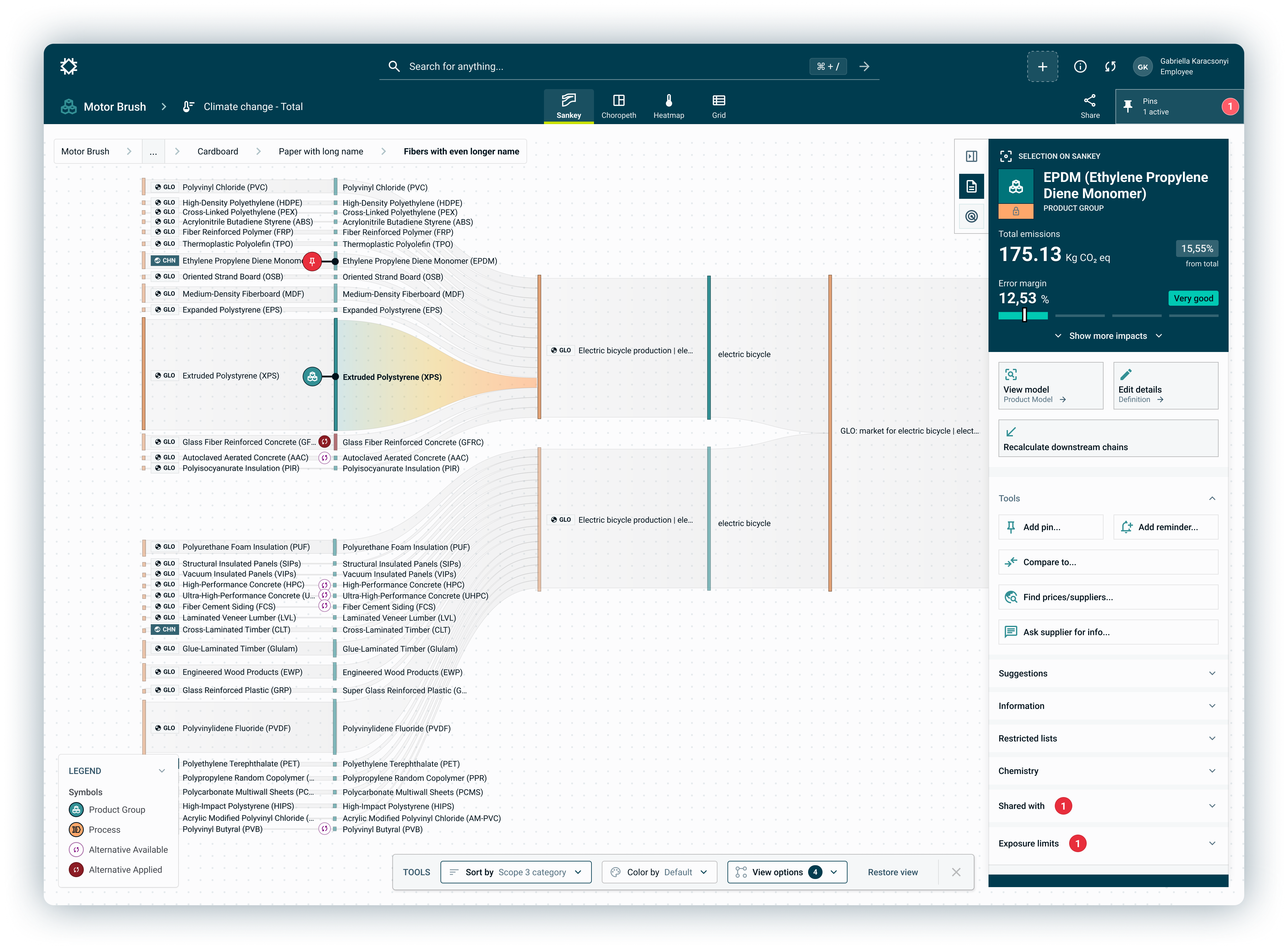Switch to the Grid tab
The image size is (1288, 949).
[718, 106]
